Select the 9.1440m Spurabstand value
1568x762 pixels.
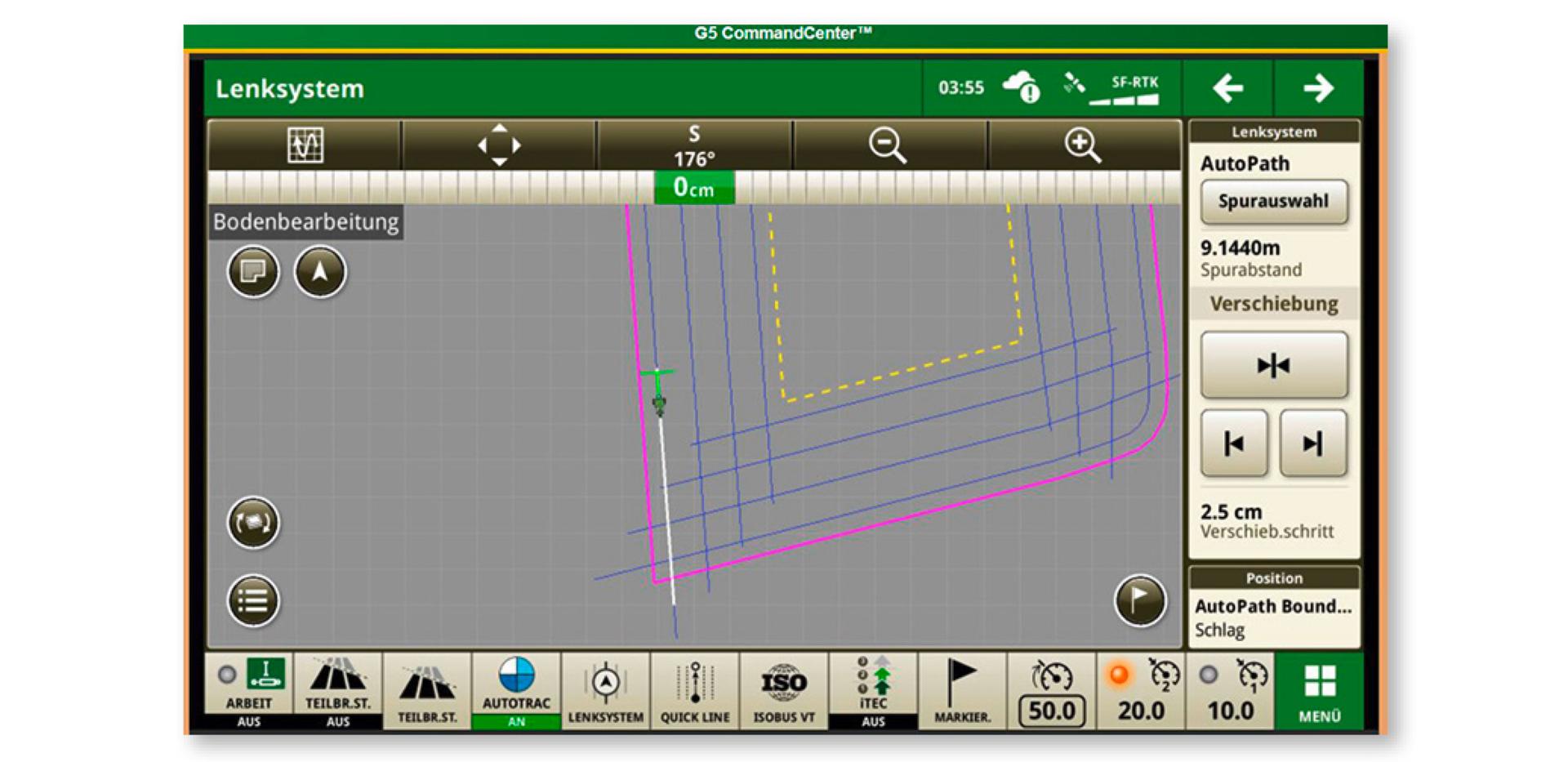pos(1251,258)
